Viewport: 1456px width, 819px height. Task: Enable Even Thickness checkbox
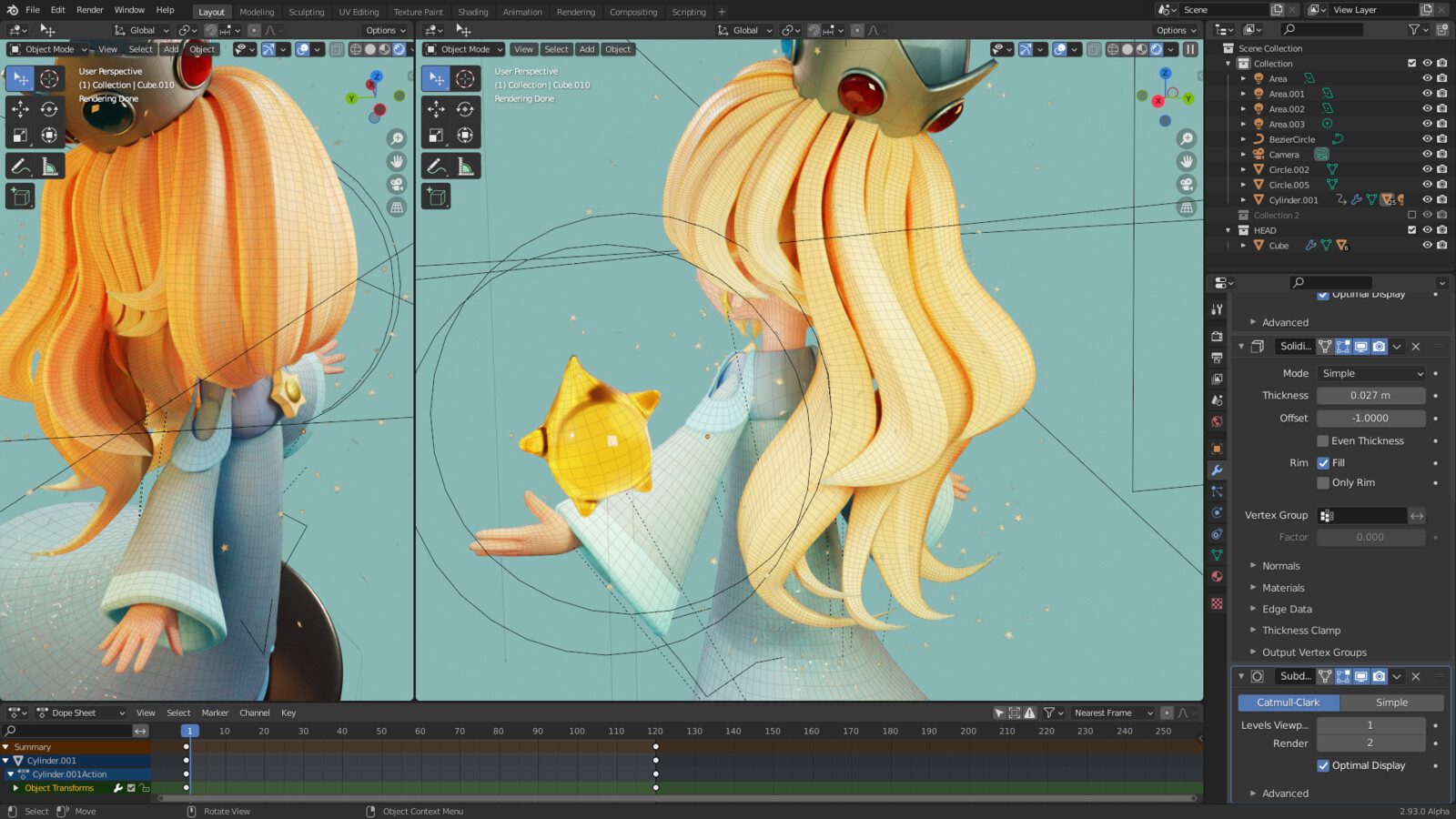(1323, 441)
